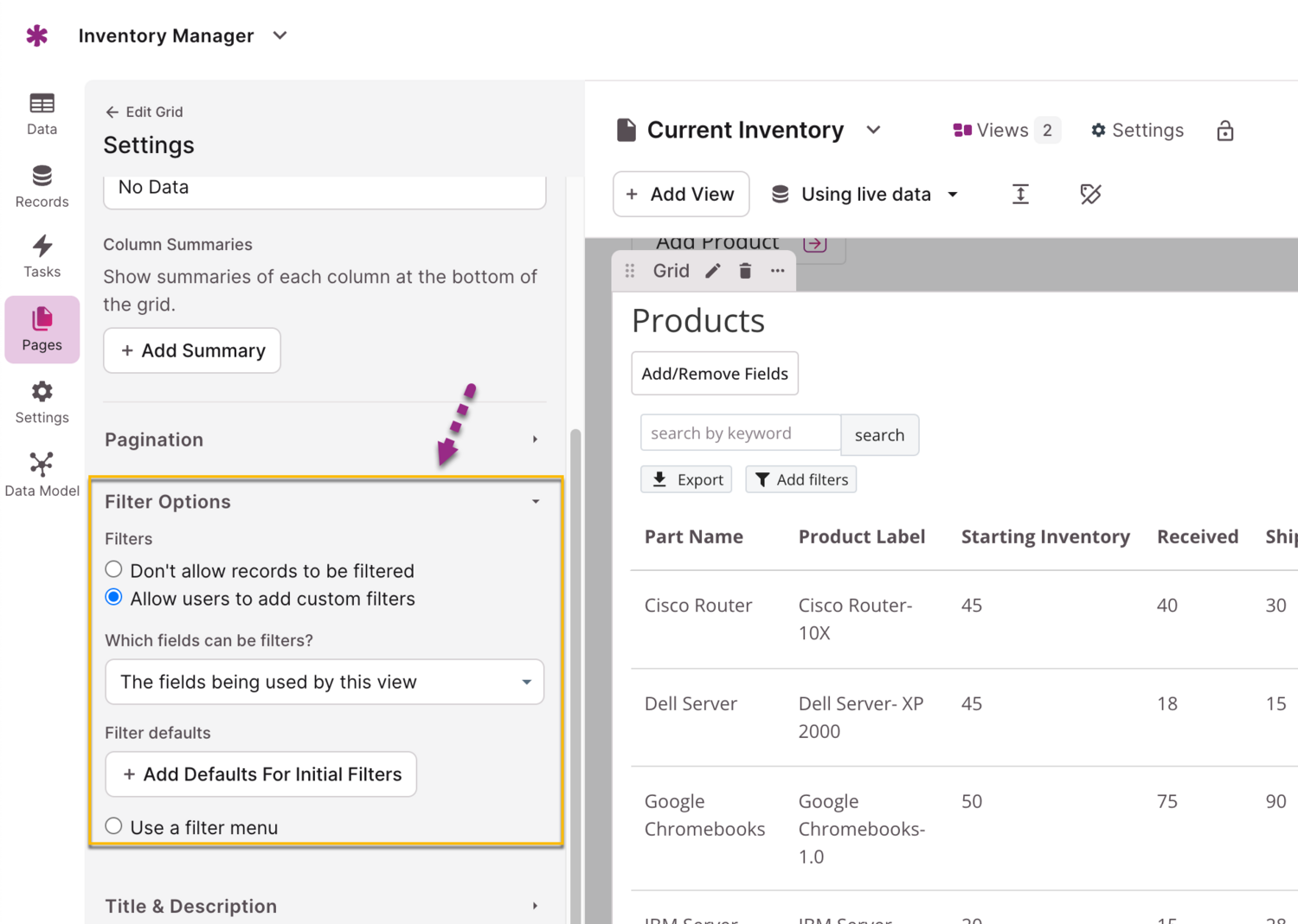Click the tag edit icon in toolbar
Image resolution: width=1298 pixels, height=924 pixels.
tap(1090, 194)
